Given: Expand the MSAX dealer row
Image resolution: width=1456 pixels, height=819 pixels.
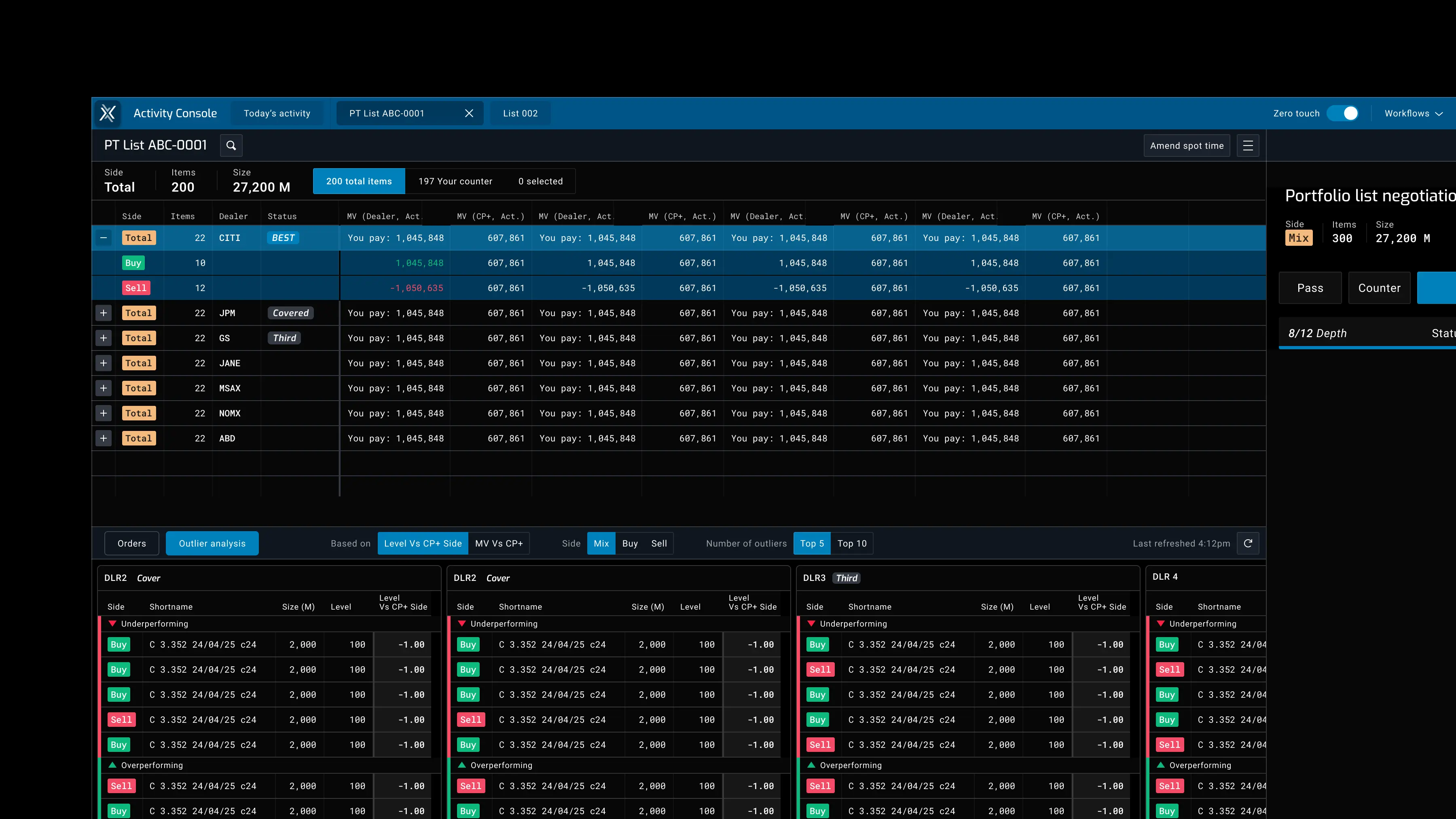Looking at the screenshot, I should click(x=104, y=388).
